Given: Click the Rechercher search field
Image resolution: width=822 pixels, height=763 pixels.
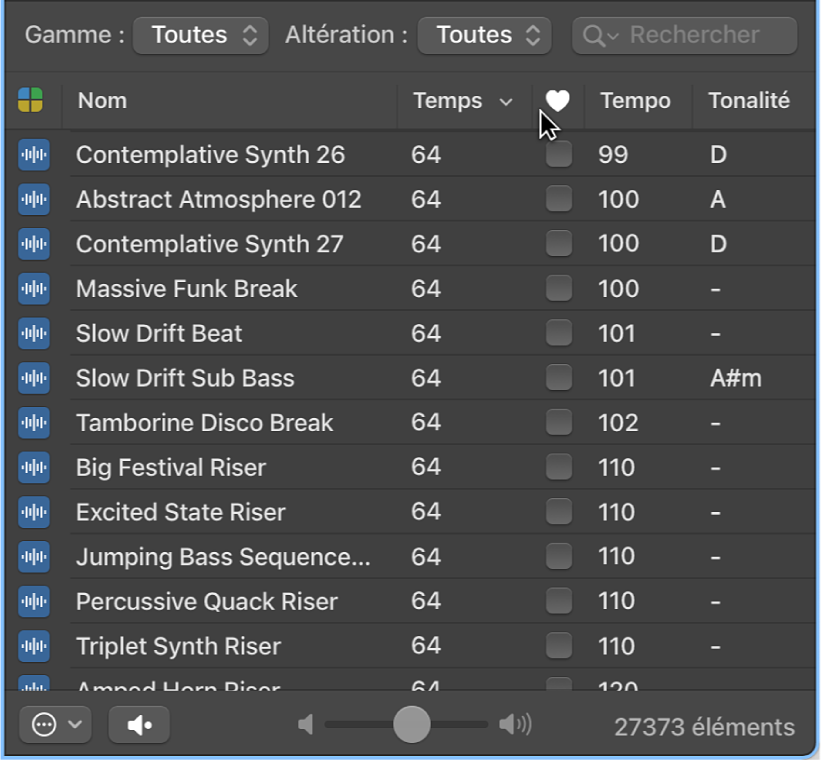Looking at the screenshot, I should (685, 36).
